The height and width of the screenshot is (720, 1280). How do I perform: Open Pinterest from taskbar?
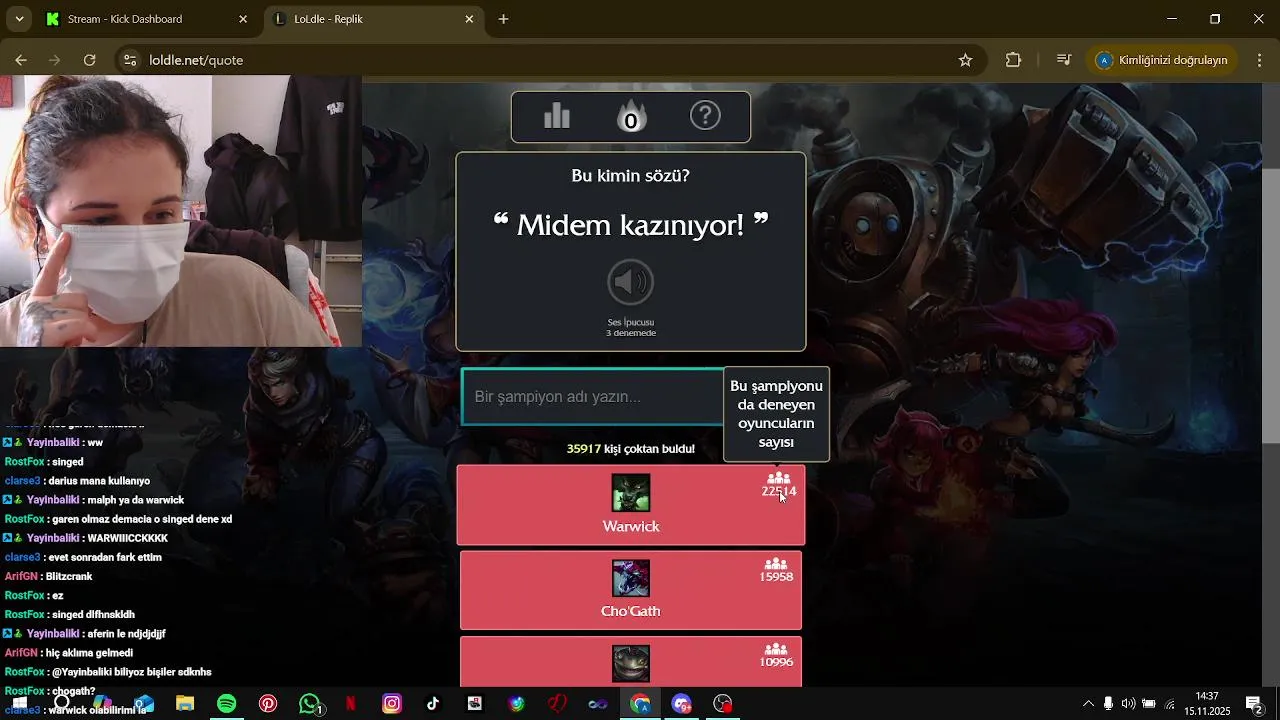click(268, 704)
